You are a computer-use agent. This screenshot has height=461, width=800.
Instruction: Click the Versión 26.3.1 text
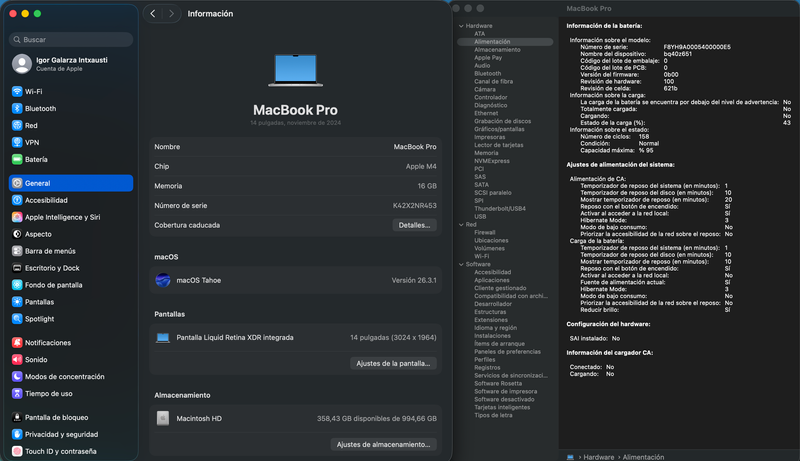coord(414,280)
